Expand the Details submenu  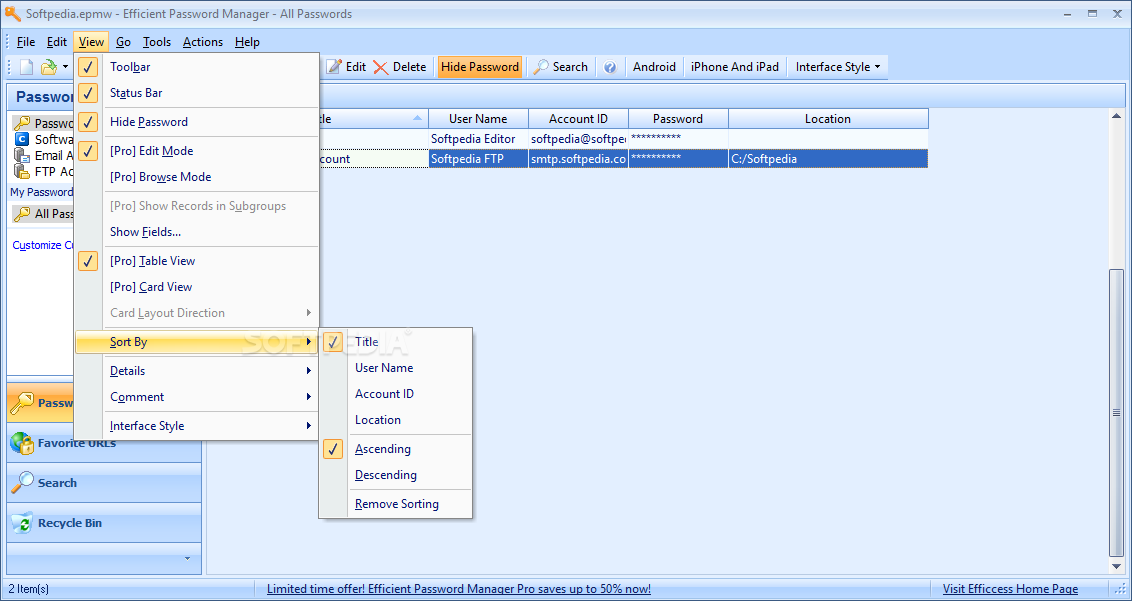pyautogui.click(x=196, y=371)
